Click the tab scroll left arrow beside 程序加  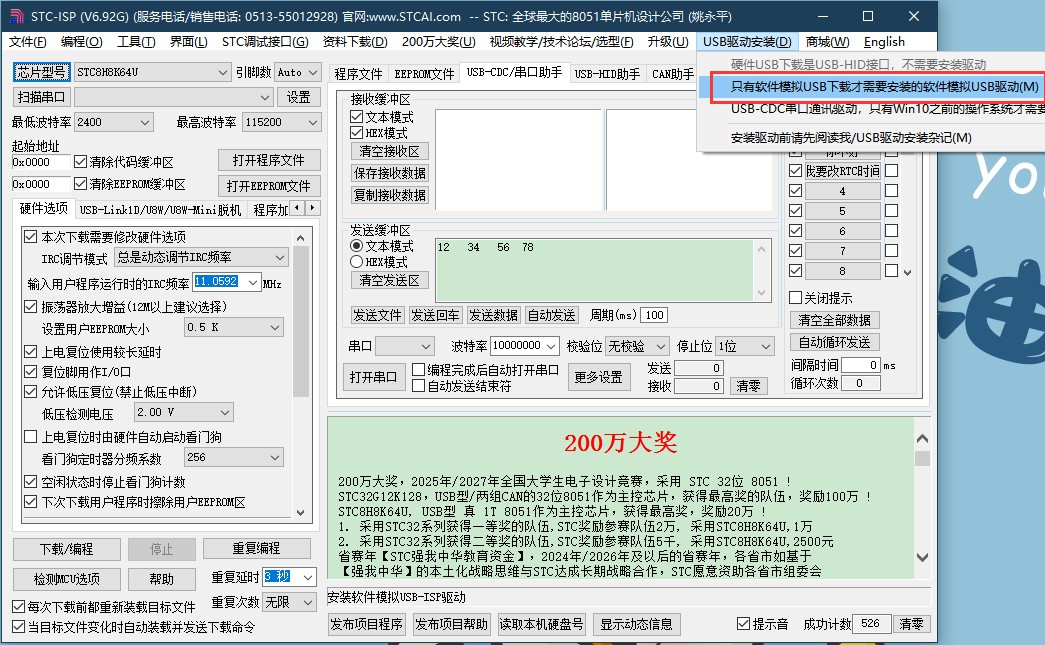(297, 208)
